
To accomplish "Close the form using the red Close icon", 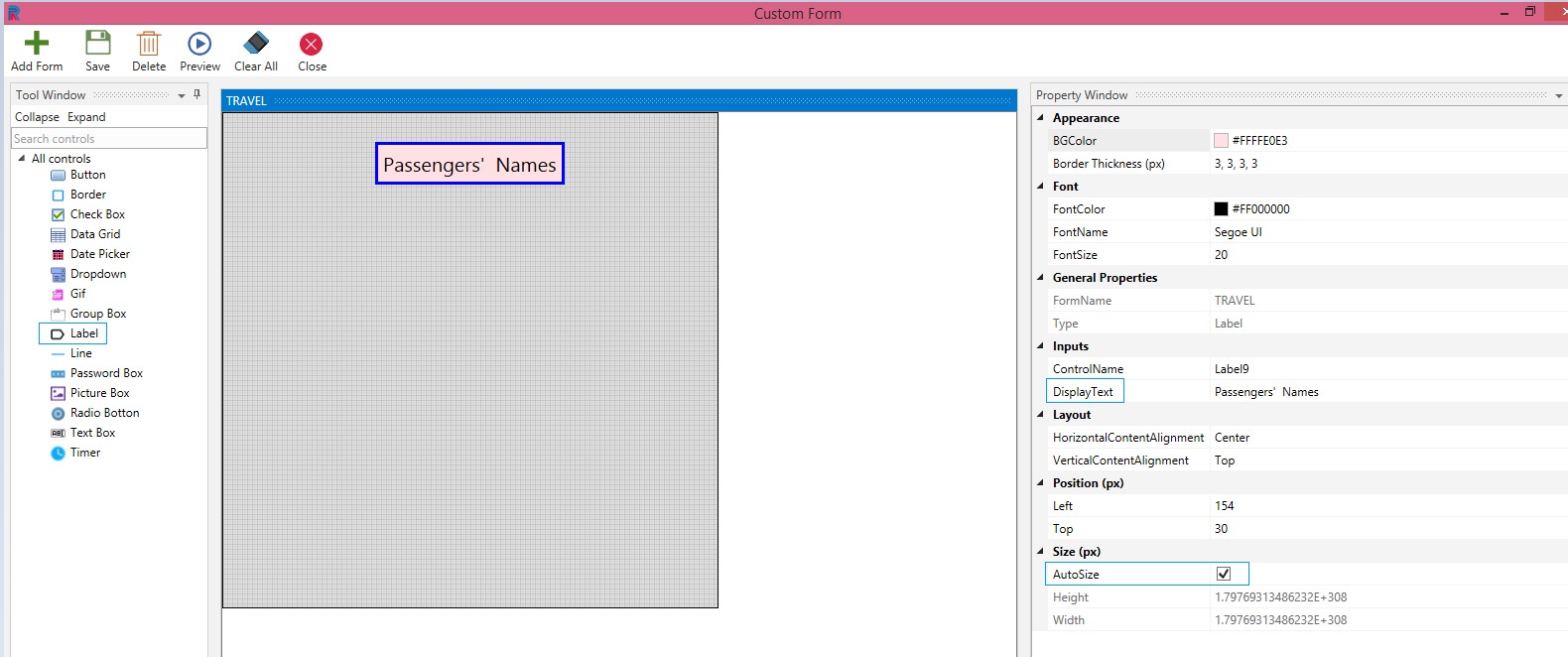I will point(312,44).
